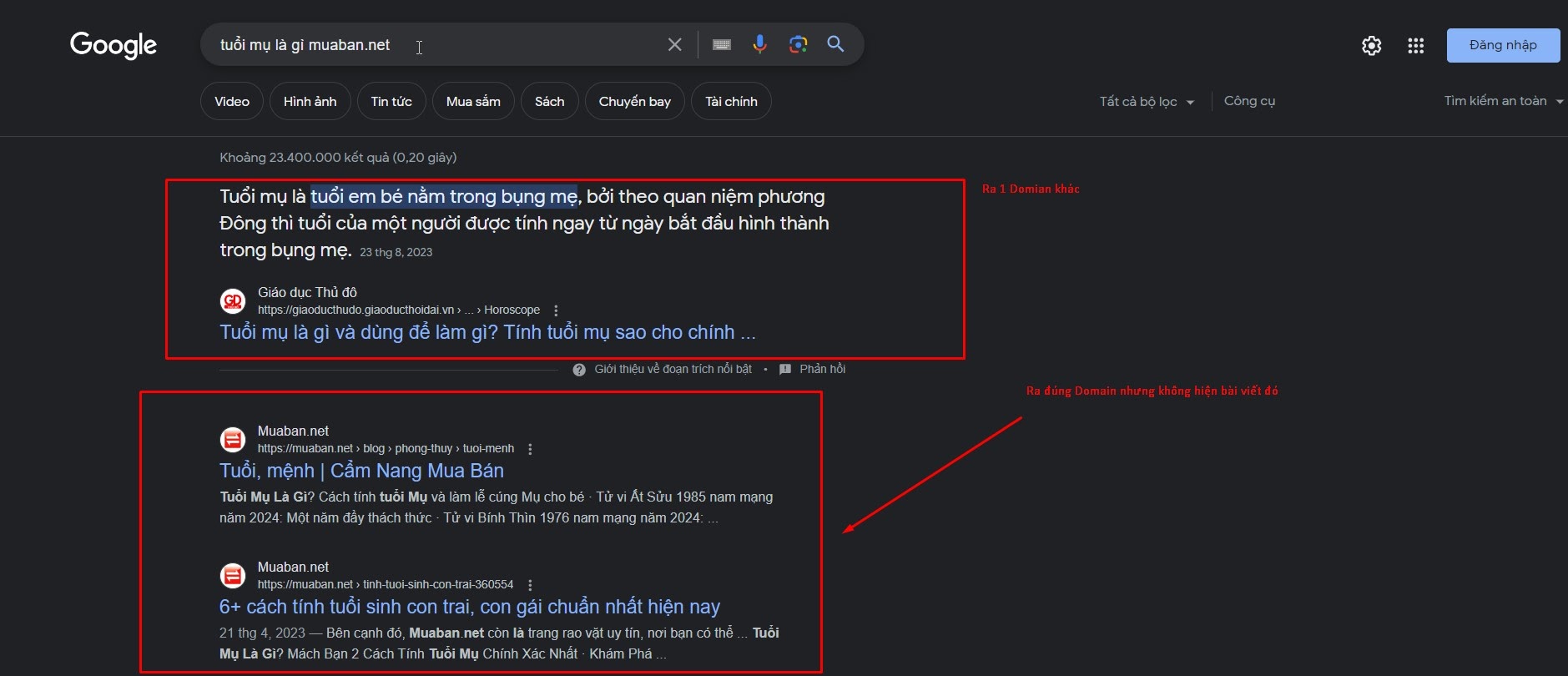
Task: Open the Google logo homepage link
Action: (x=113, y=45)
